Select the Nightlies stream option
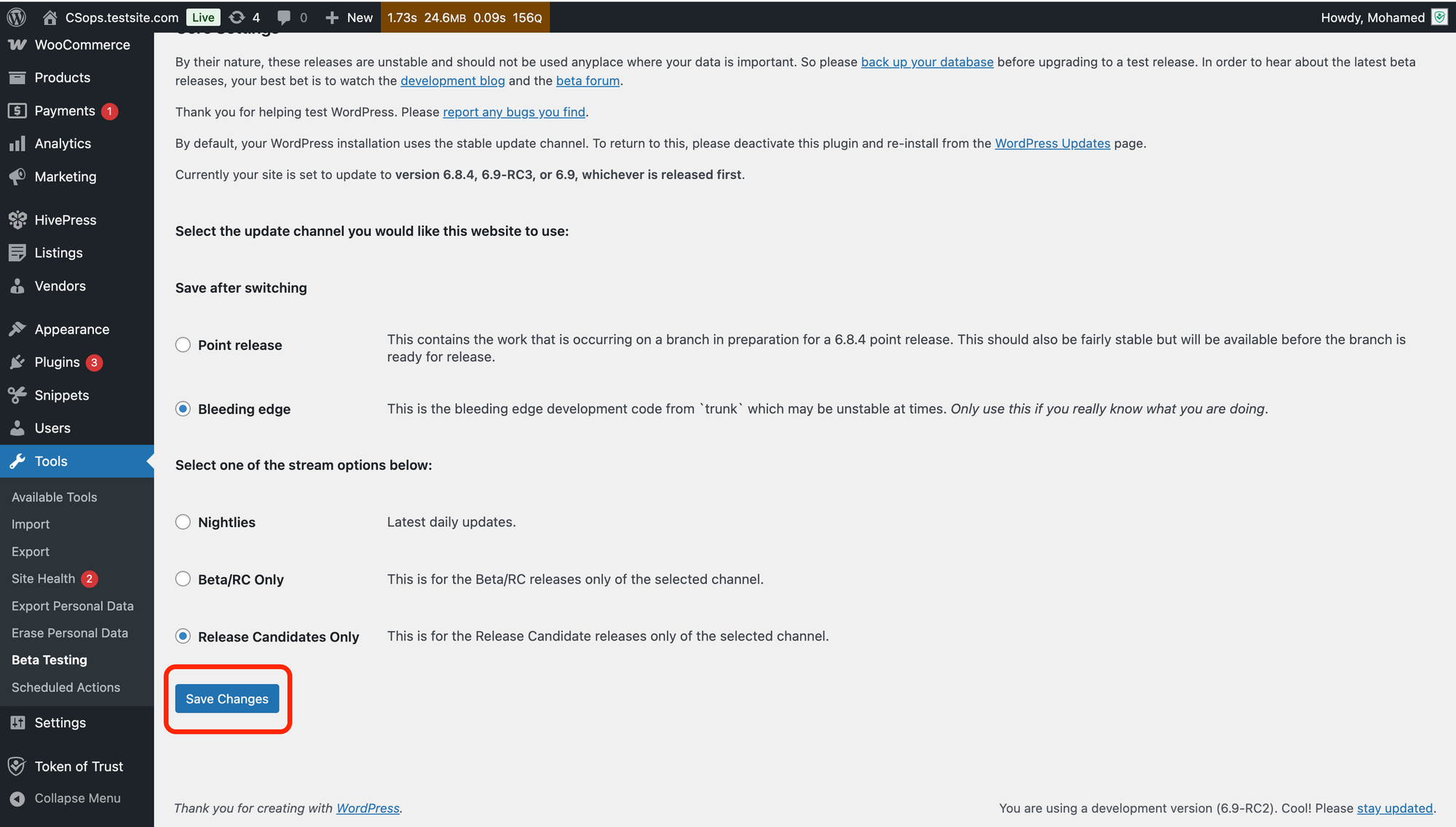The height and width of the screenshot is (827, 1456). 183,522
